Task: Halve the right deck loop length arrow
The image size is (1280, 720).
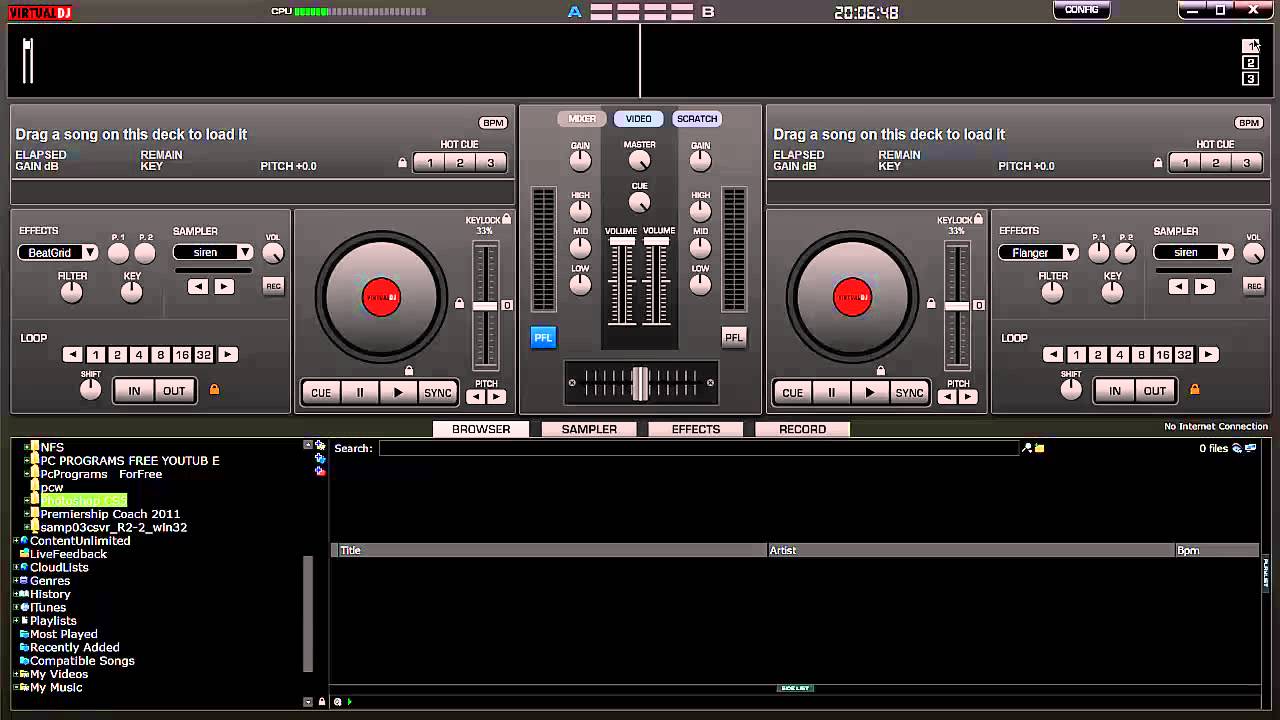Action: [x=1053, y=355]
